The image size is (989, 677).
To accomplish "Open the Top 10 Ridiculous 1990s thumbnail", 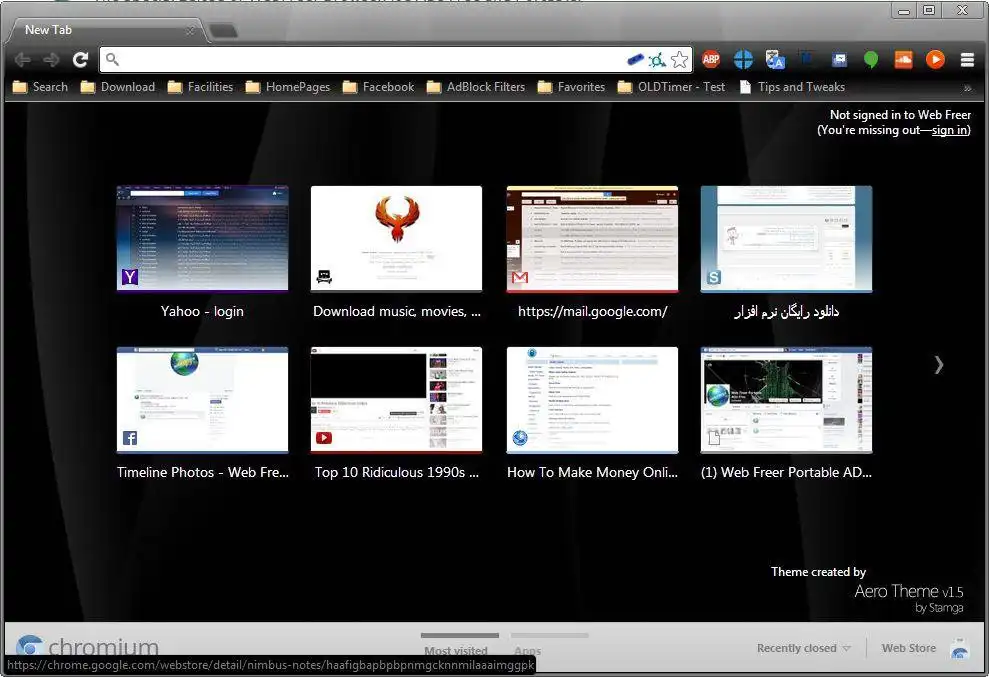I will point(396,399).
